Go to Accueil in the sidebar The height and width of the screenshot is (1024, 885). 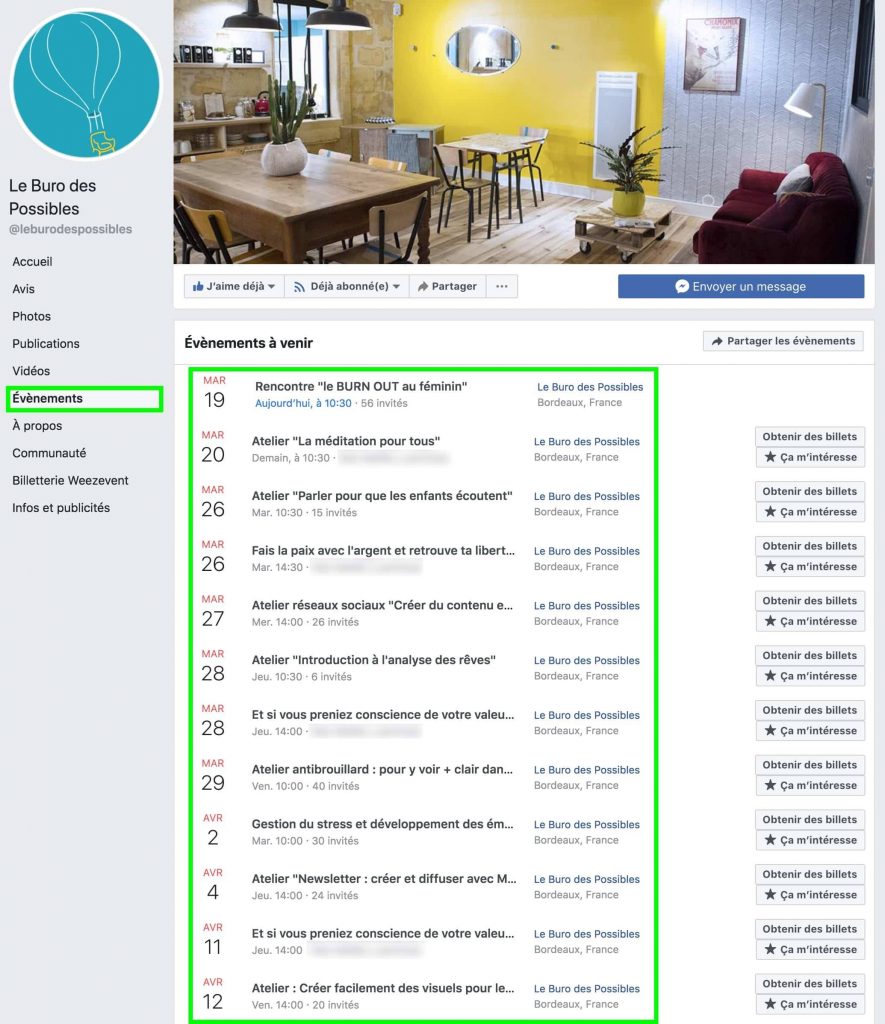(x=32, y=261)
